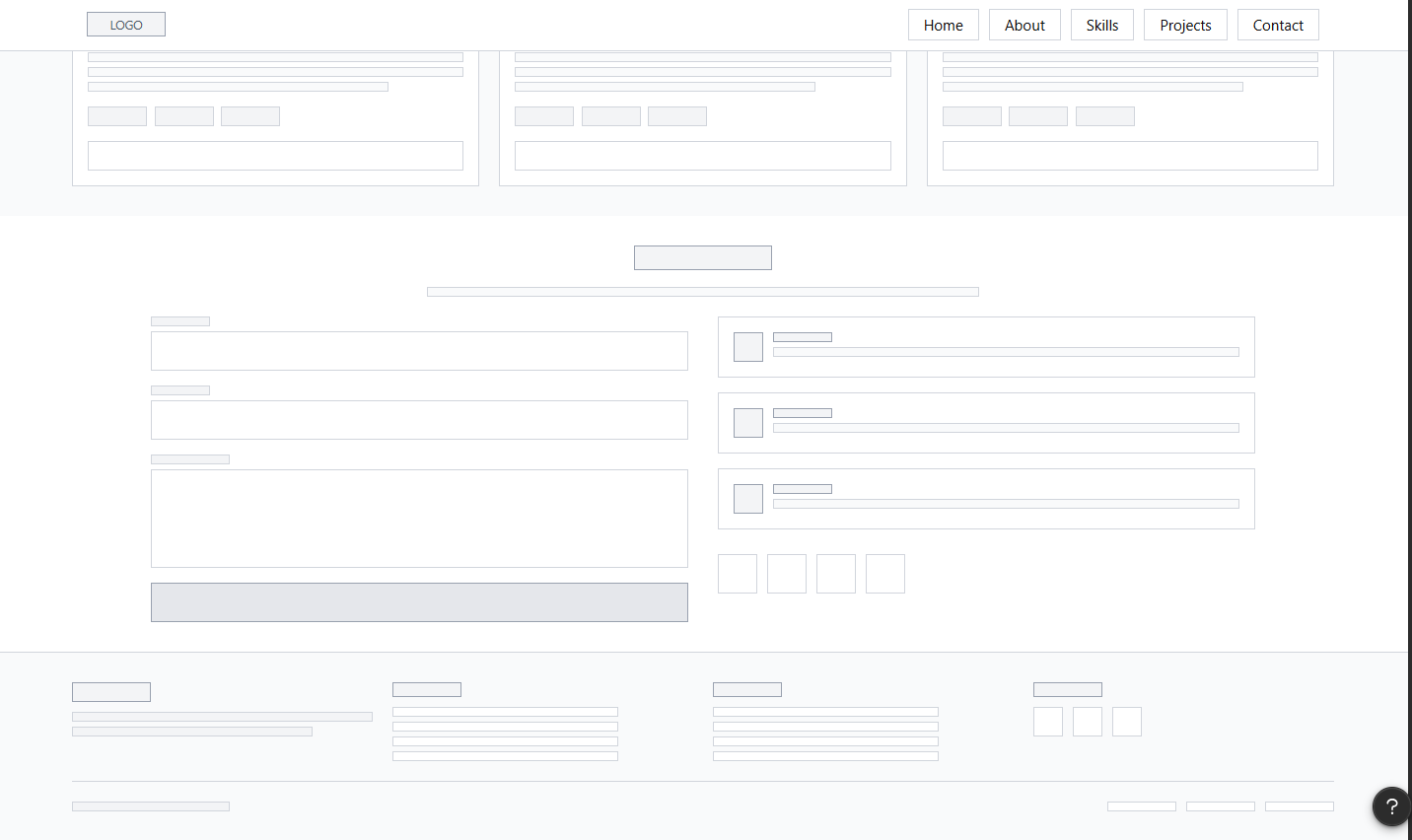Open the About nav item

(x=1024, y=25)
